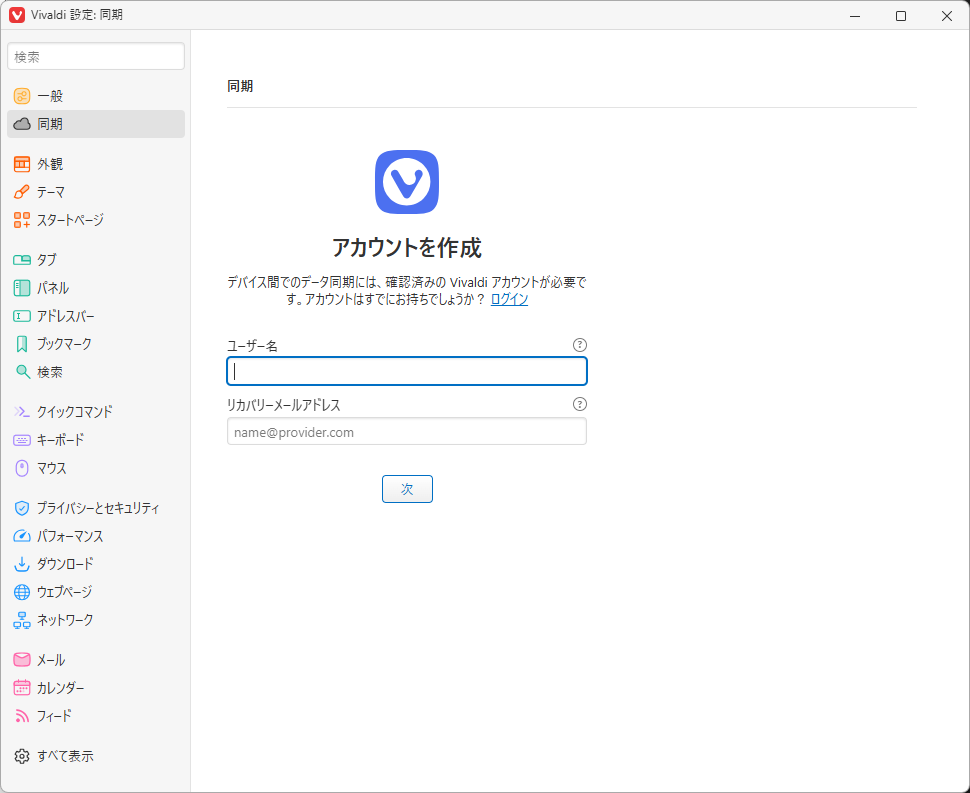970x793 pixels.
Task: Select the 同期 cloud icon
Action: tap(22, 124)
